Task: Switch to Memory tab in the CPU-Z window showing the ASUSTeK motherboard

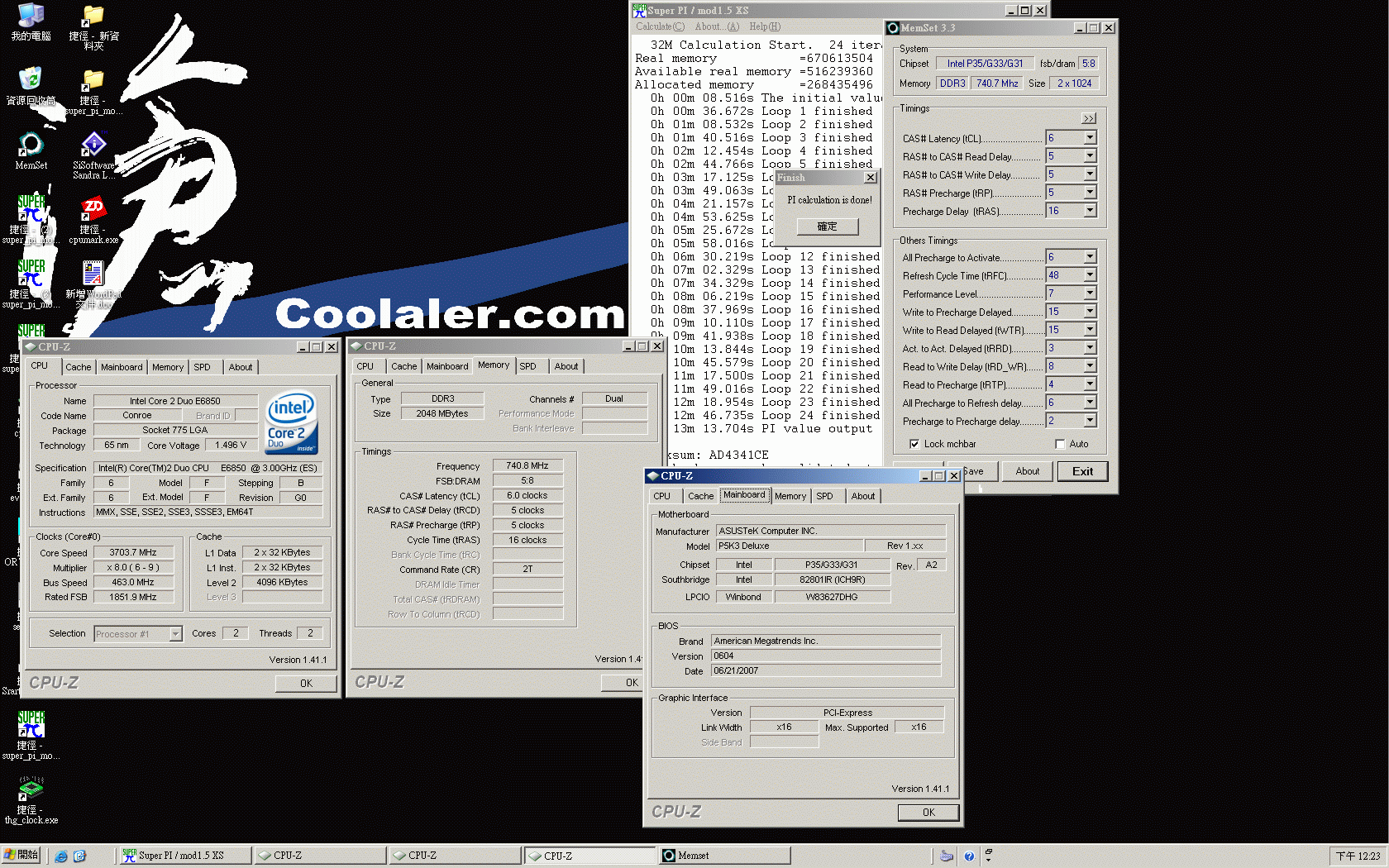Action: pos(790,496)
